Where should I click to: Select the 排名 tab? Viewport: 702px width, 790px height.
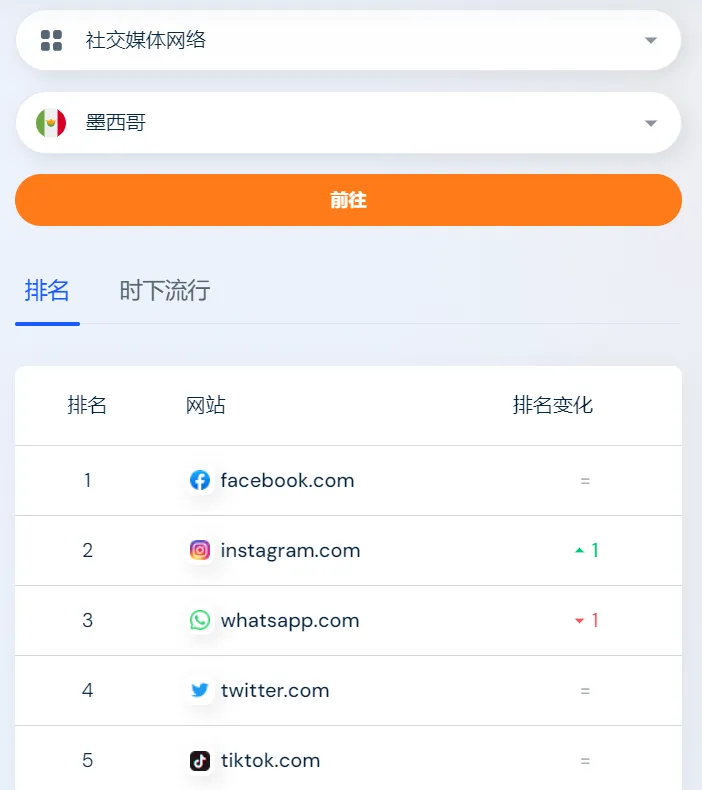coord(47,291)
